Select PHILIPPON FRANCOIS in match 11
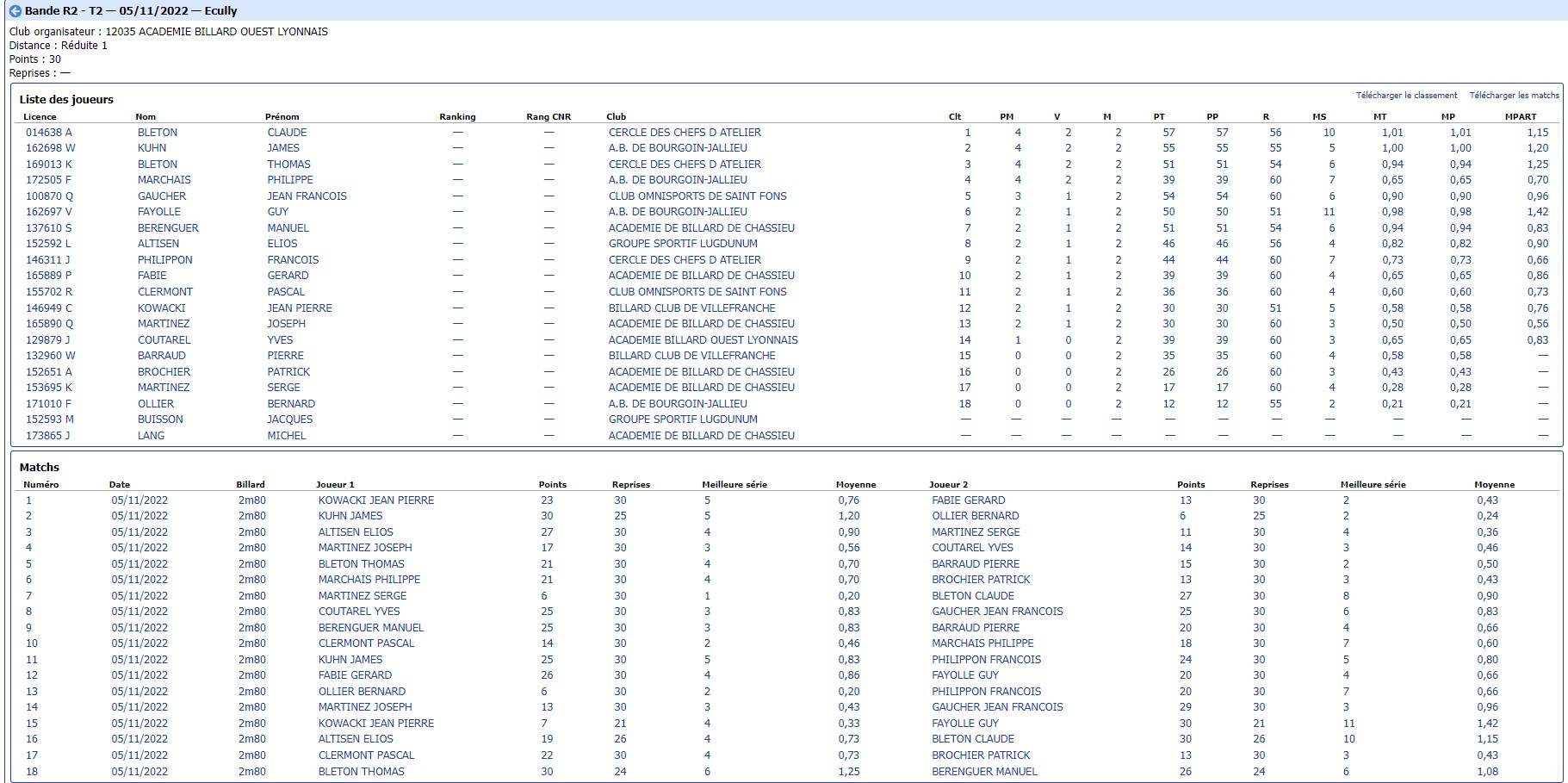This screenshot has width=1568, height=783. pyautogui.click(x=987, y=660)
